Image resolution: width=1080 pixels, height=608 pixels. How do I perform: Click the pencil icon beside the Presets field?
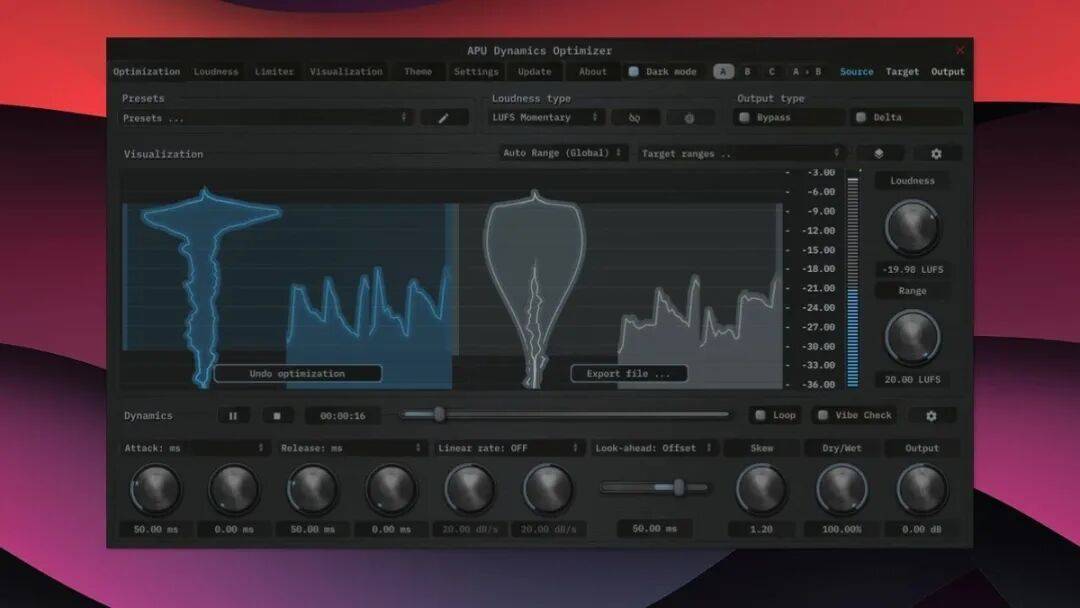(x=444, y=117)
